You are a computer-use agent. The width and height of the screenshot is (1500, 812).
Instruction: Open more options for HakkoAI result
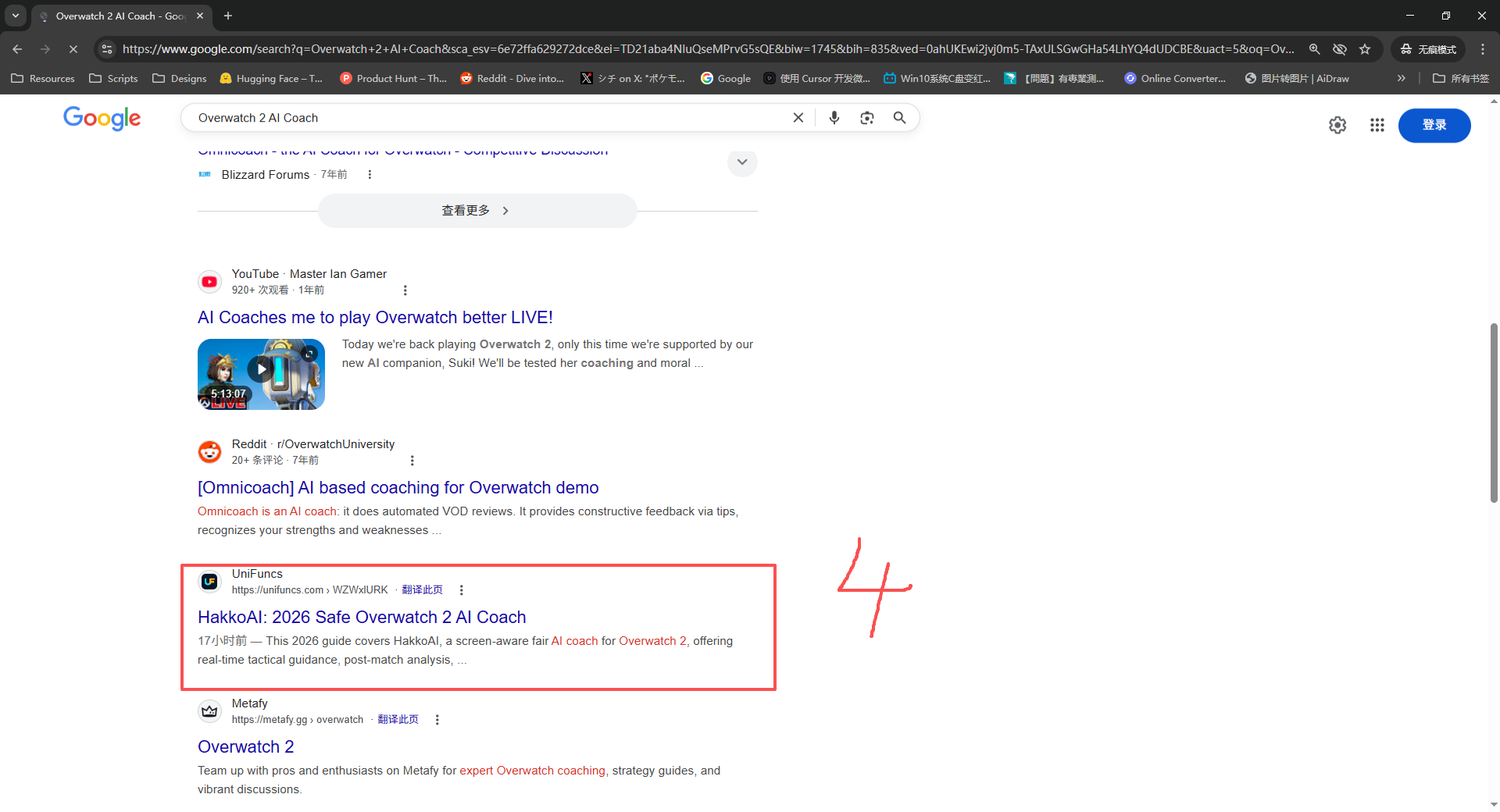click(462, 590)
